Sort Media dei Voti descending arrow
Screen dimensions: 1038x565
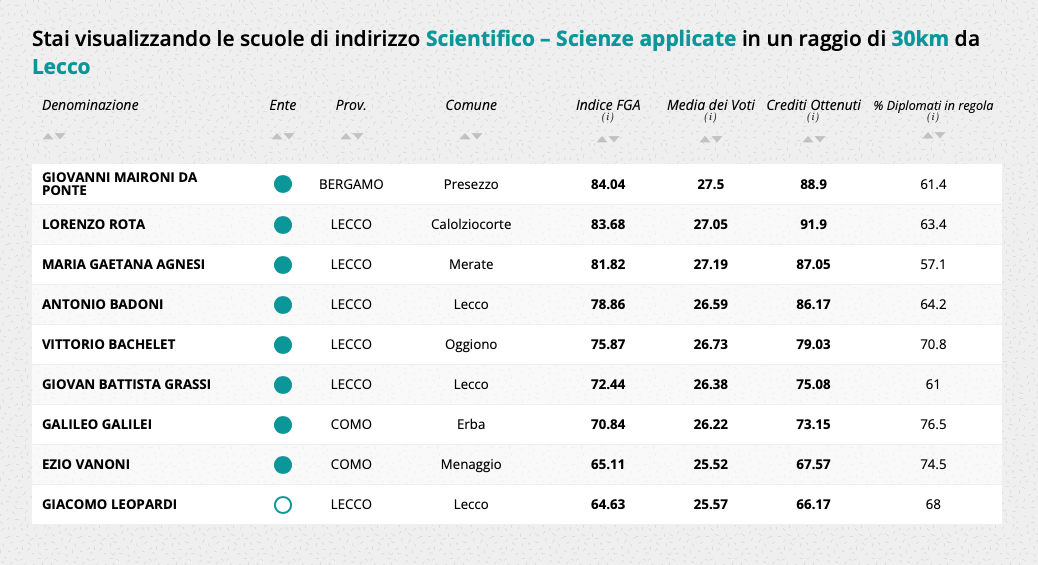click(717, 139)
